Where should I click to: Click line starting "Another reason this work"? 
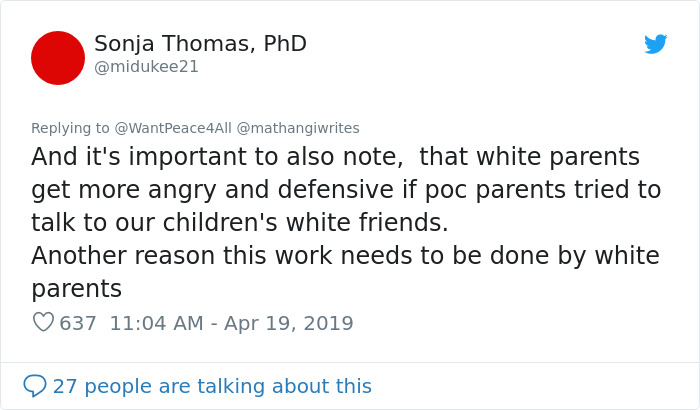(345, 256)
